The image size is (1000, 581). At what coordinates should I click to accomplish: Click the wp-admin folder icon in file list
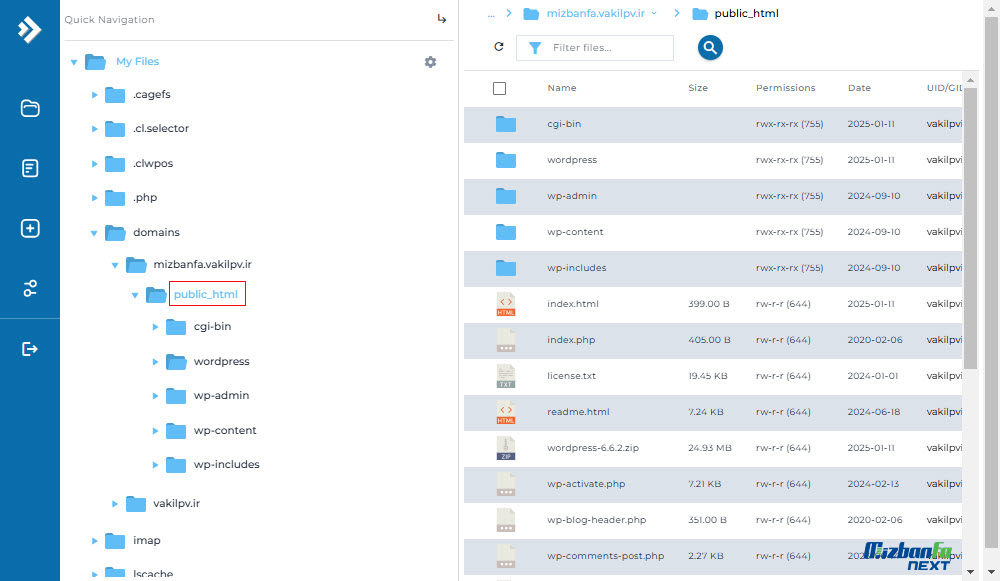[x=506, y=196]
